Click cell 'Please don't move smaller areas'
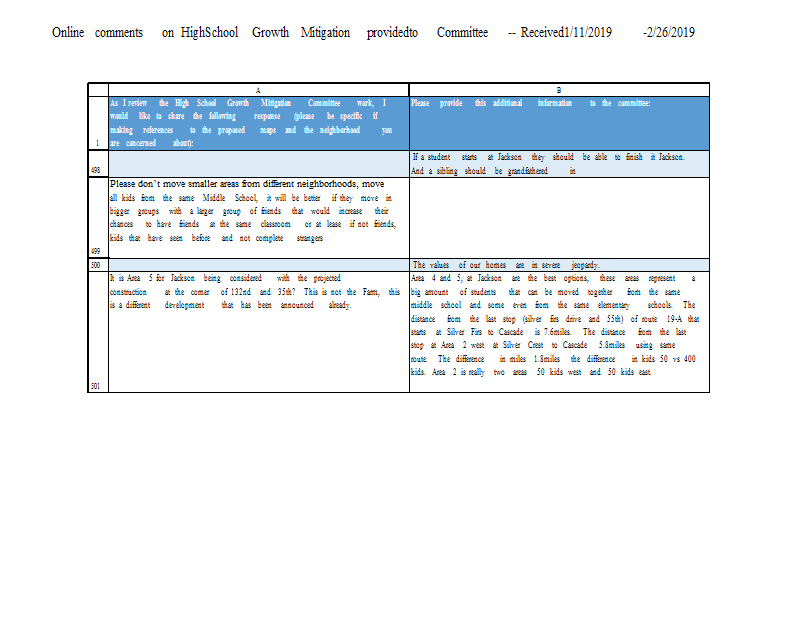 tap(259, 218)
